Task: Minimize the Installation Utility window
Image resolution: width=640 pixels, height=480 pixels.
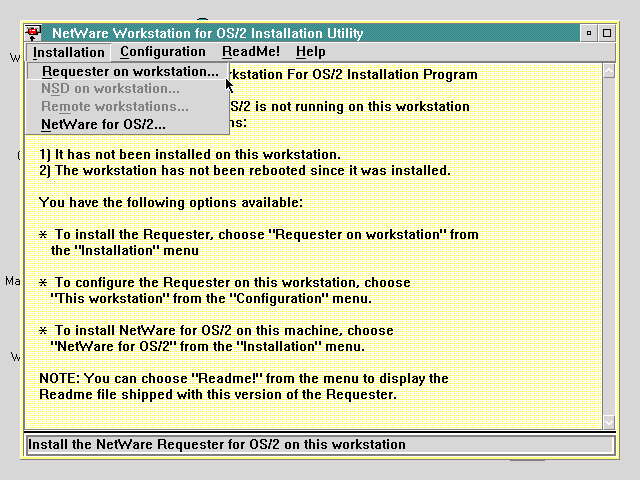Action: point(589,33)
